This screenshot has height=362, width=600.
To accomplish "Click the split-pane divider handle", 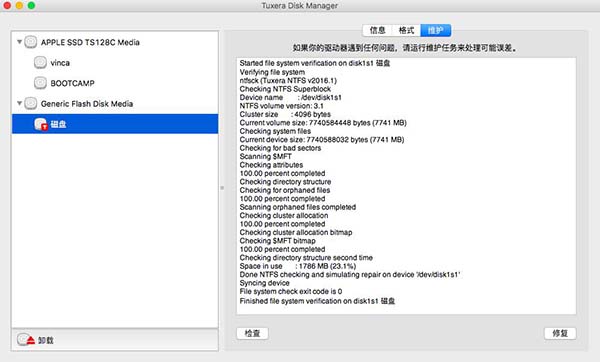I will [222, 188].
